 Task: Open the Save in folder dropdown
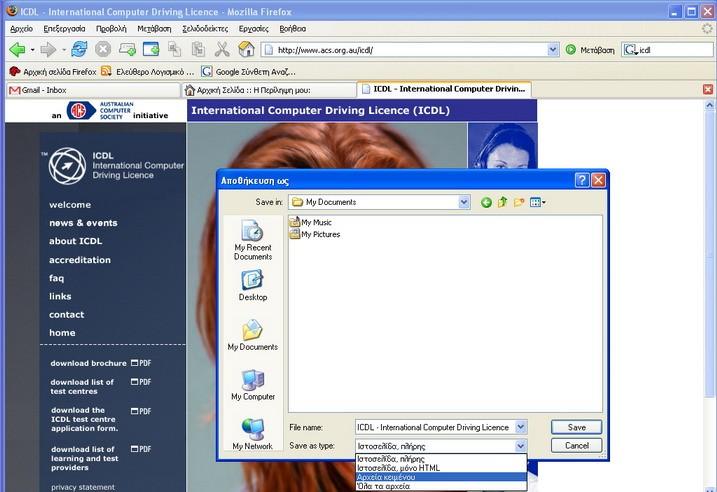tap(464, 202)
